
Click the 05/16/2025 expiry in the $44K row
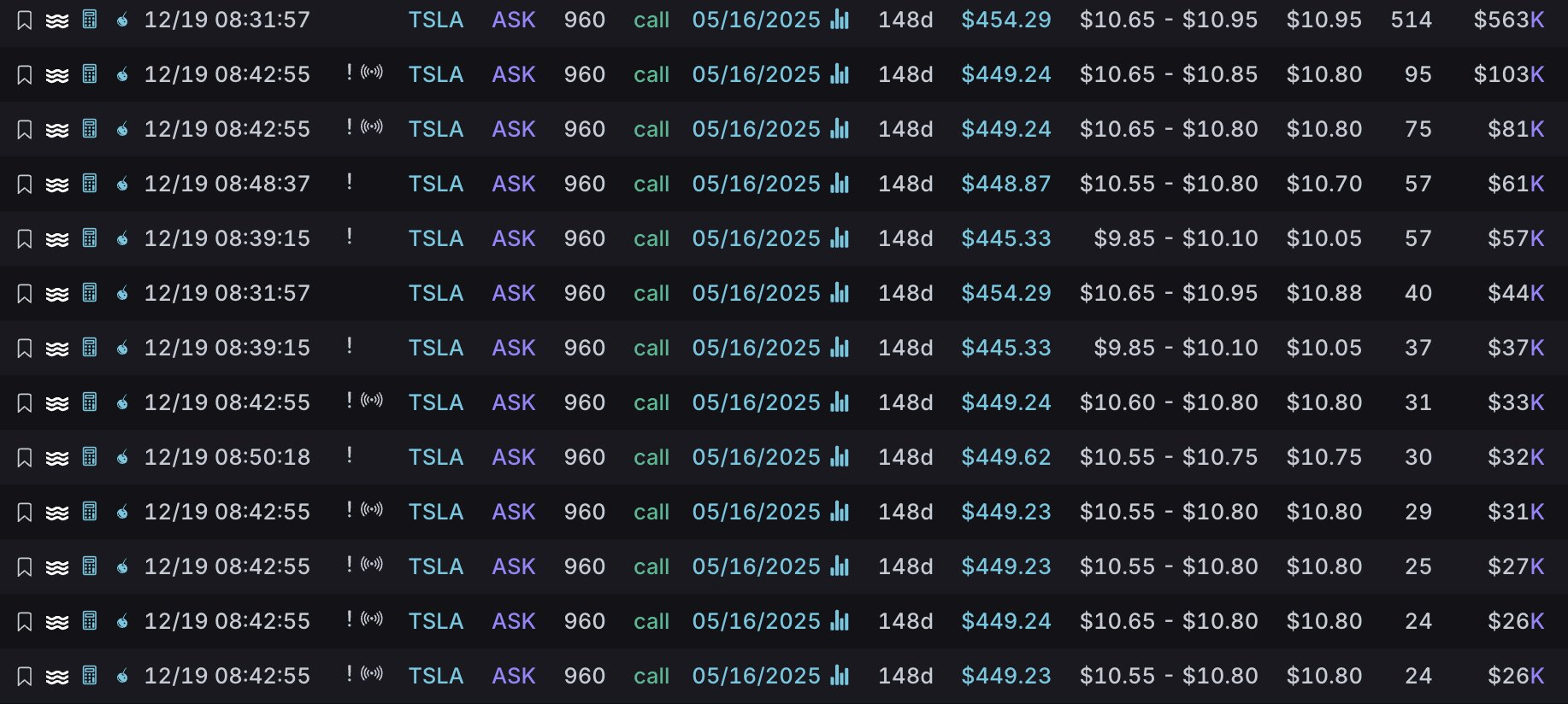(x=757, y=293)
